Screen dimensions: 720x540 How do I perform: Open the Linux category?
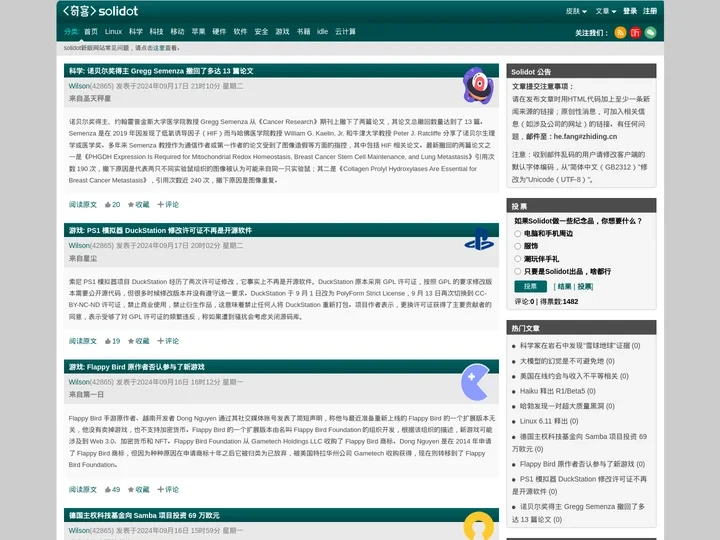113,32
